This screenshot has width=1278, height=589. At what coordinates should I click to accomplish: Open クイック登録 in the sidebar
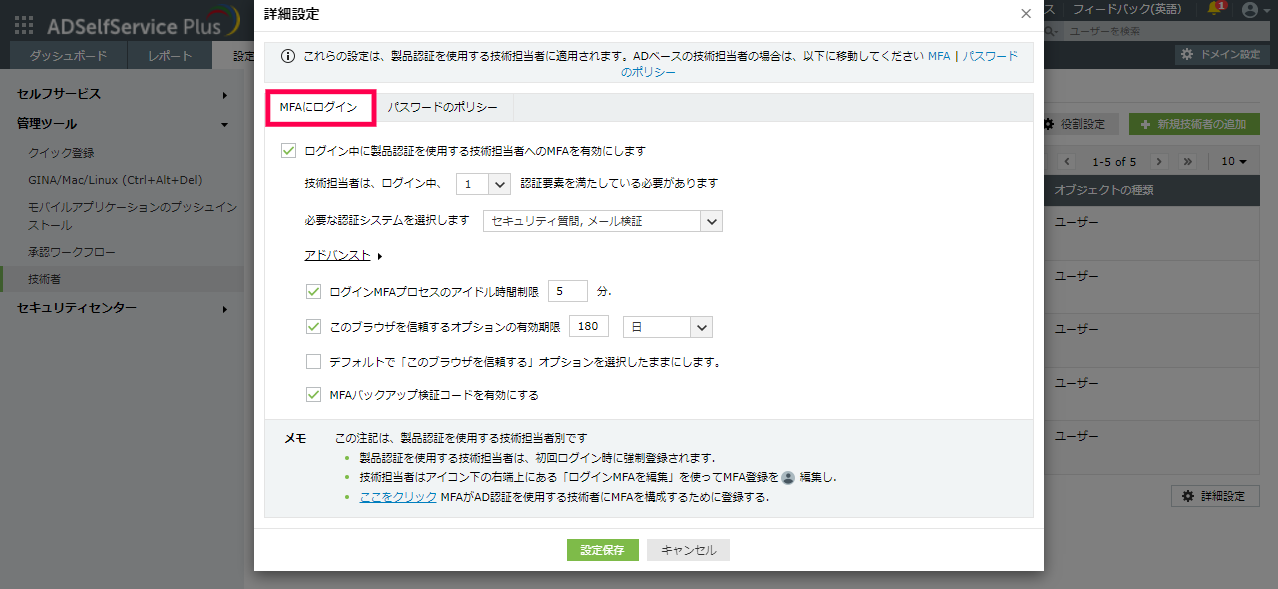61,153
